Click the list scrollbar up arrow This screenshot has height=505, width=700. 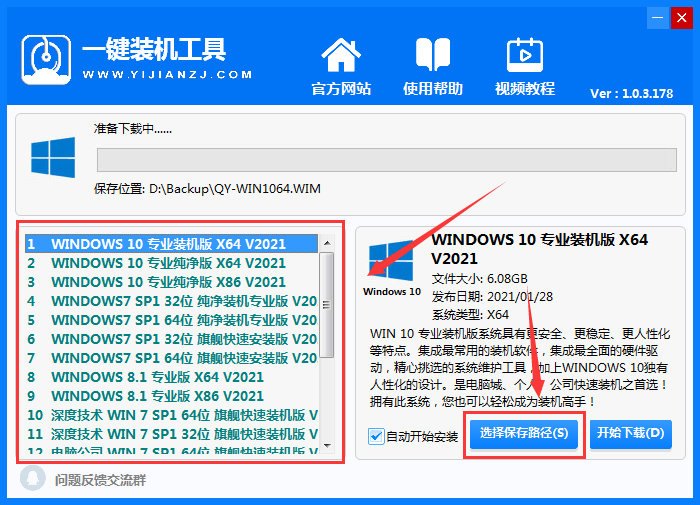tap(327, 243)
